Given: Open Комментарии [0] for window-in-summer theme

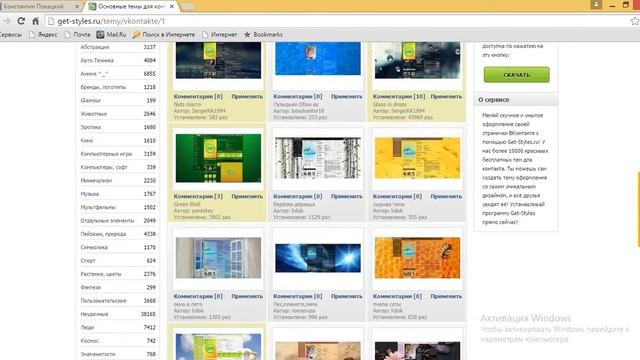Looking at the screenshot, I should [198, 296].
